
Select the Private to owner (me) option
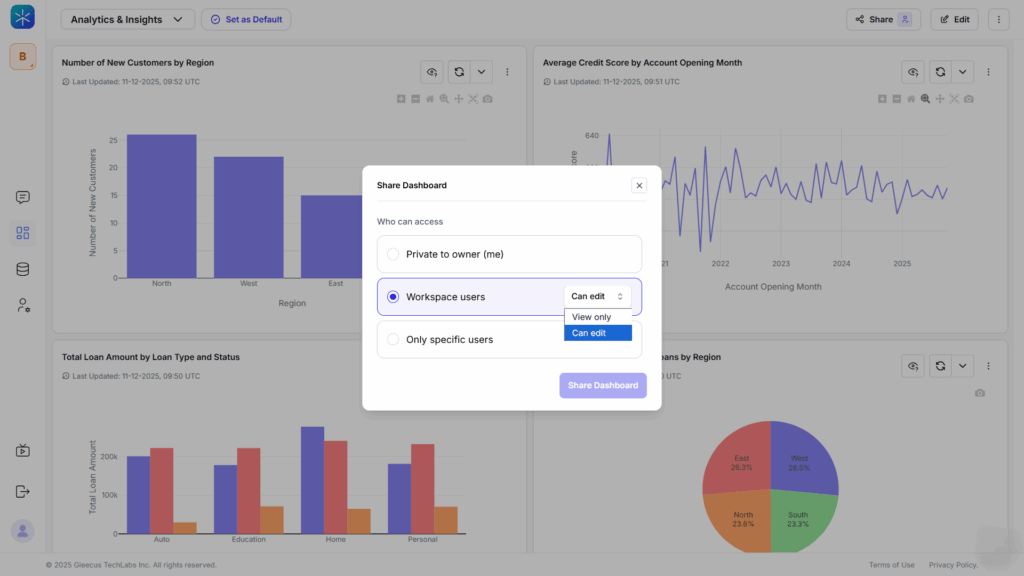(x=393, y=254)
